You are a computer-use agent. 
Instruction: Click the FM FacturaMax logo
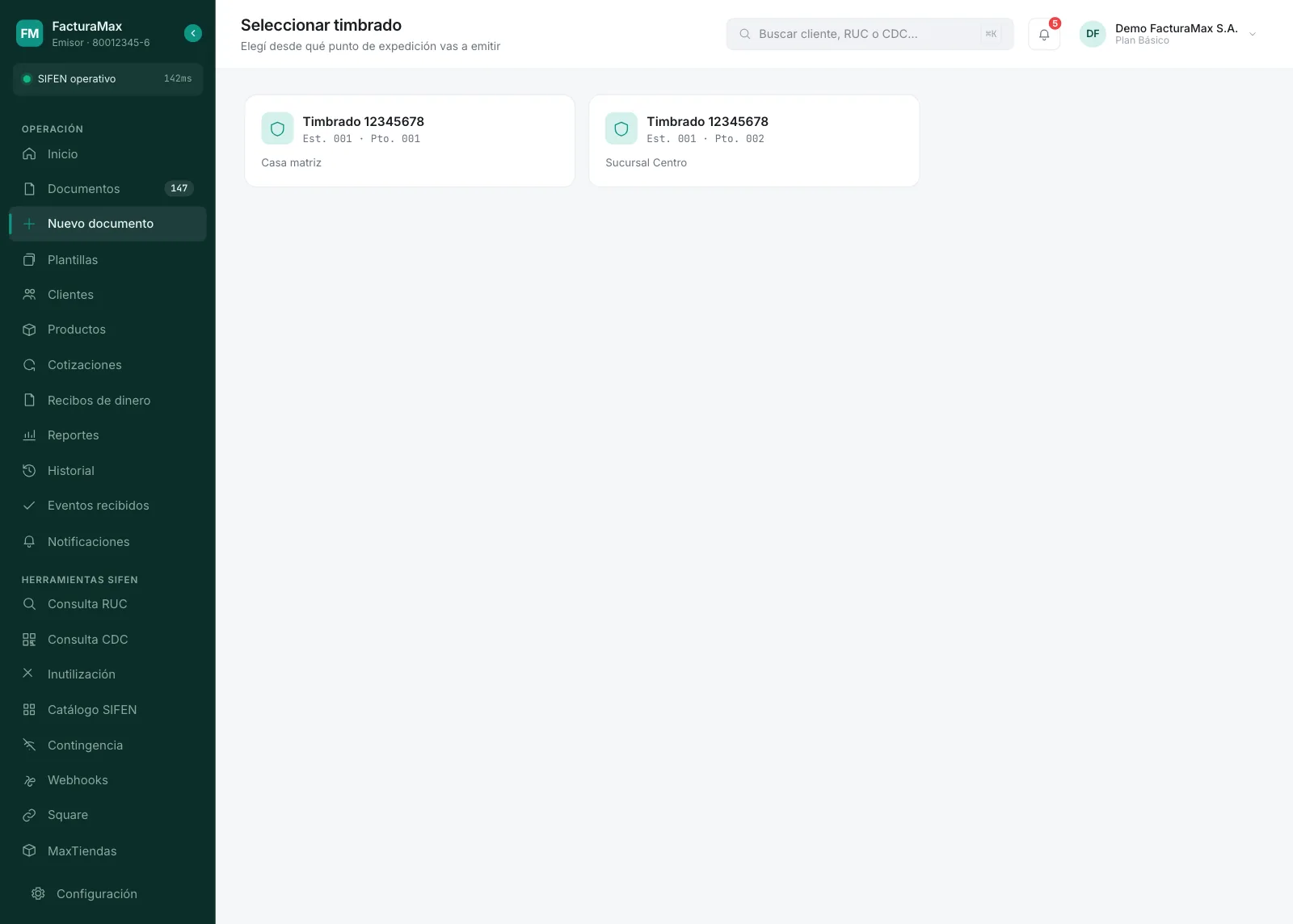pyautogui.click(x=30, y=33)
